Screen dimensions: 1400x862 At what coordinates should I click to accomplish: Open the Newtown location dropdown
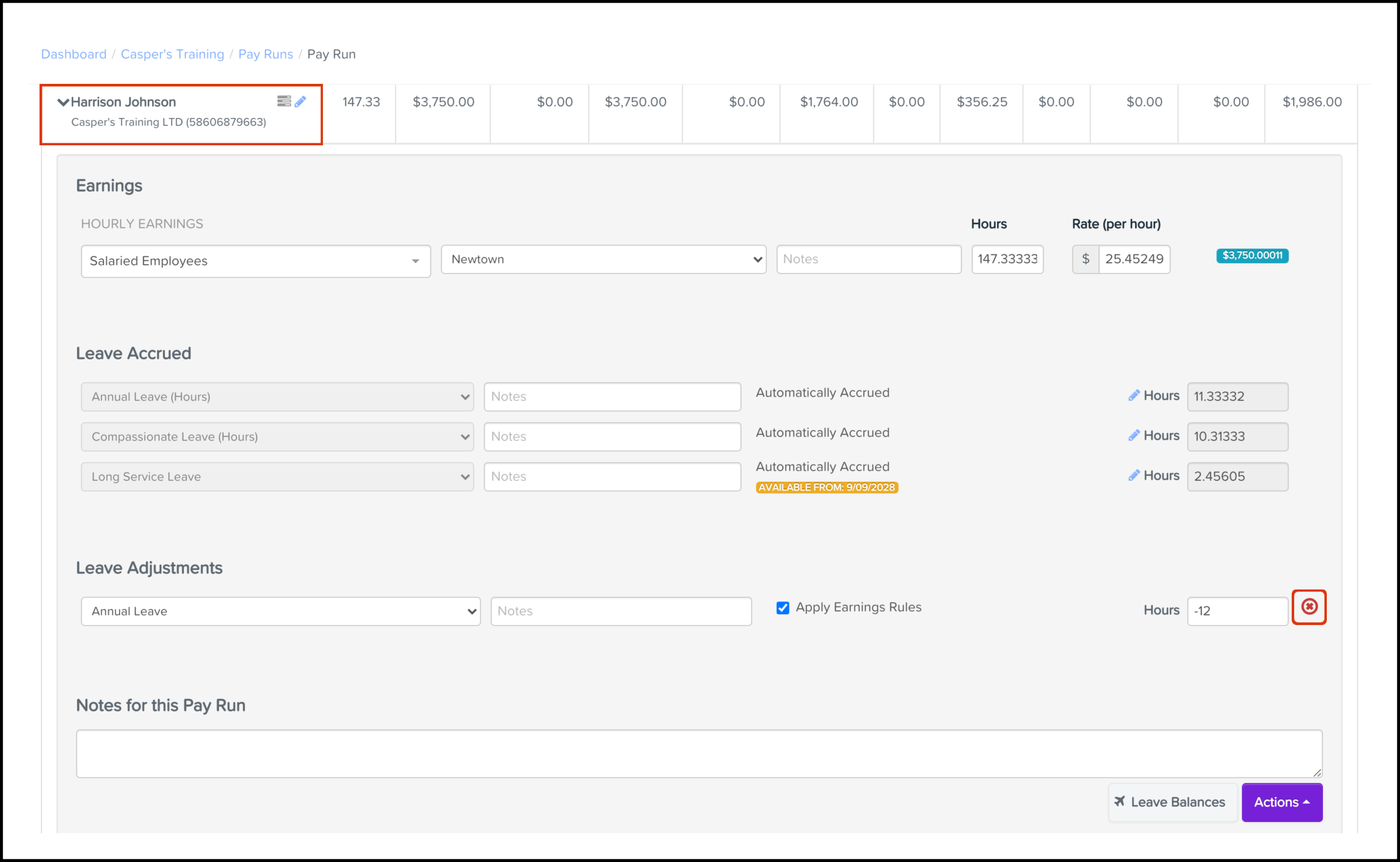click(x=603, y=259)
